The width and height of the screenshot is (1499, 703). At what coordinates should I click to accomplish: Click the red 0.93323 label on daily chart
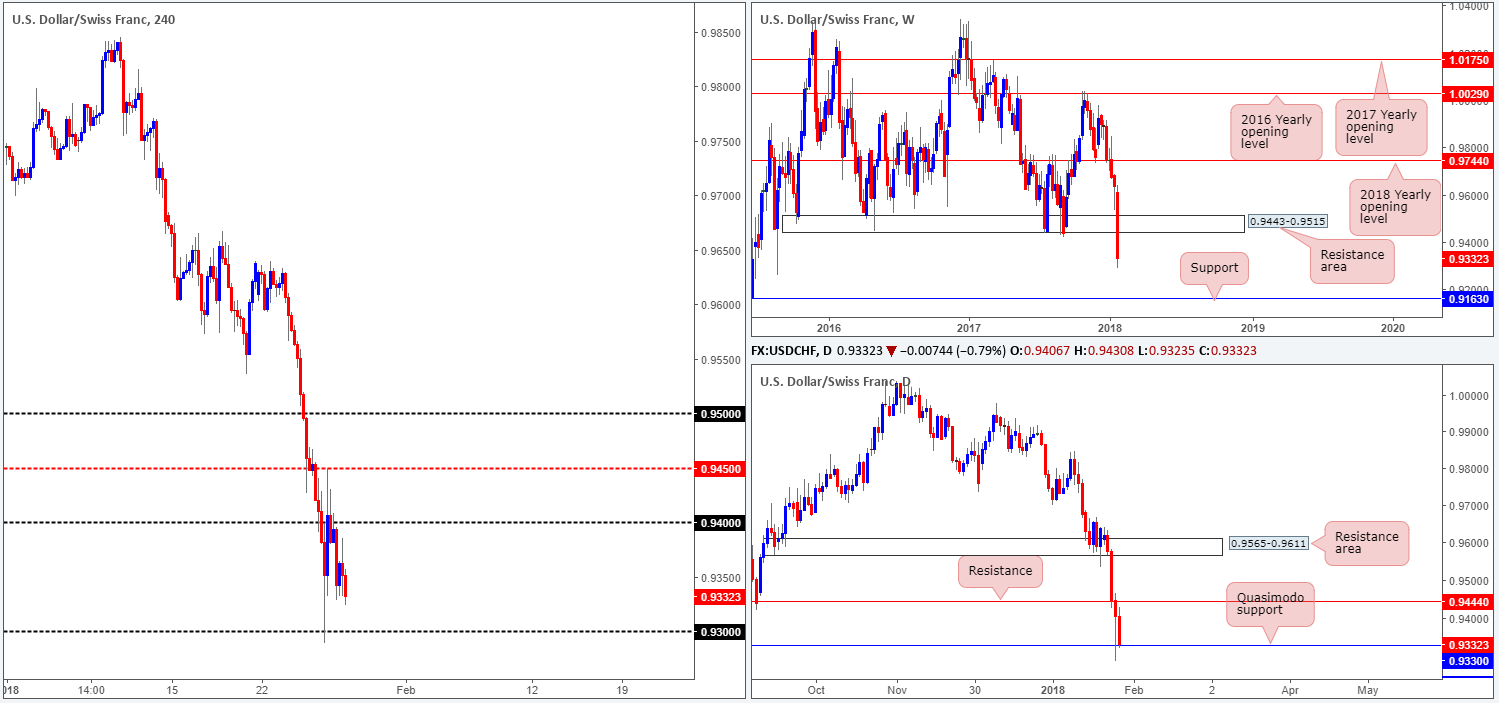point(1469,645)
